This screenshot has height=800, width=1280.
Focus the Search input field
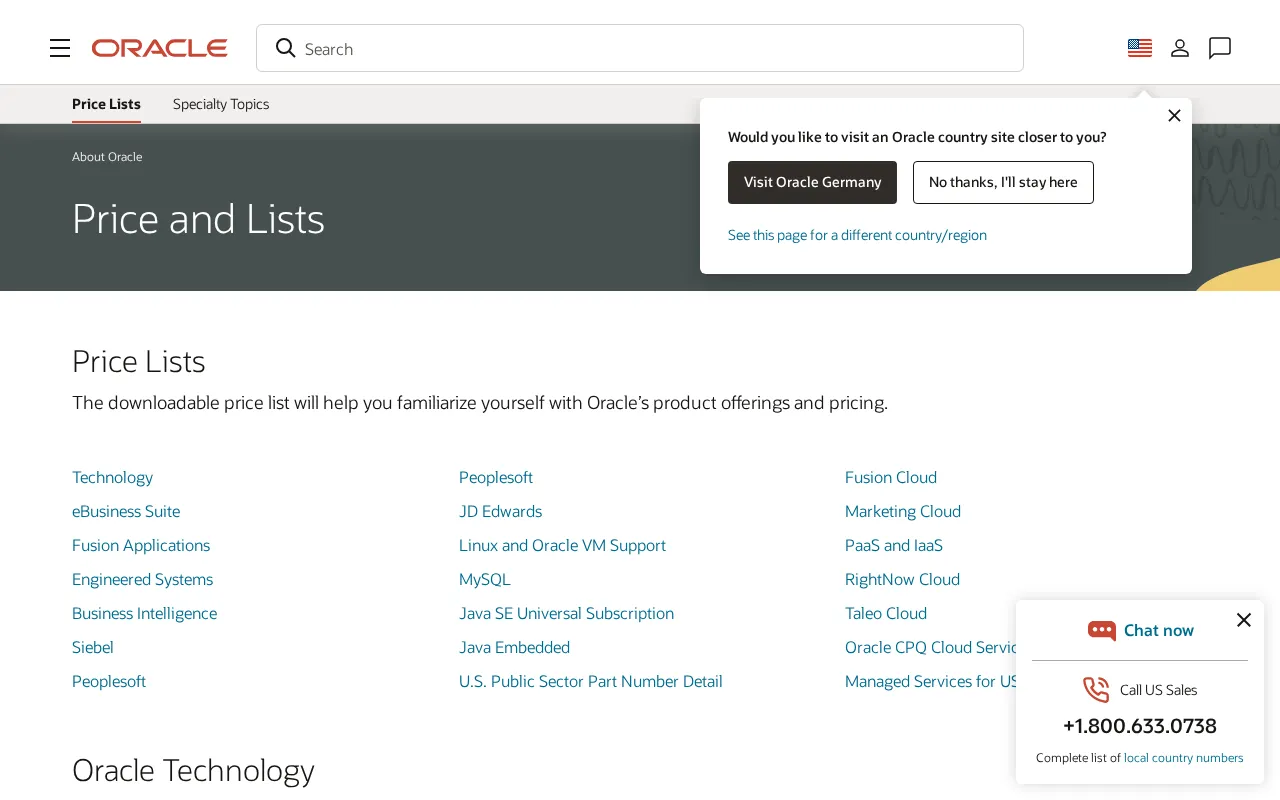(x=640, y=48)
